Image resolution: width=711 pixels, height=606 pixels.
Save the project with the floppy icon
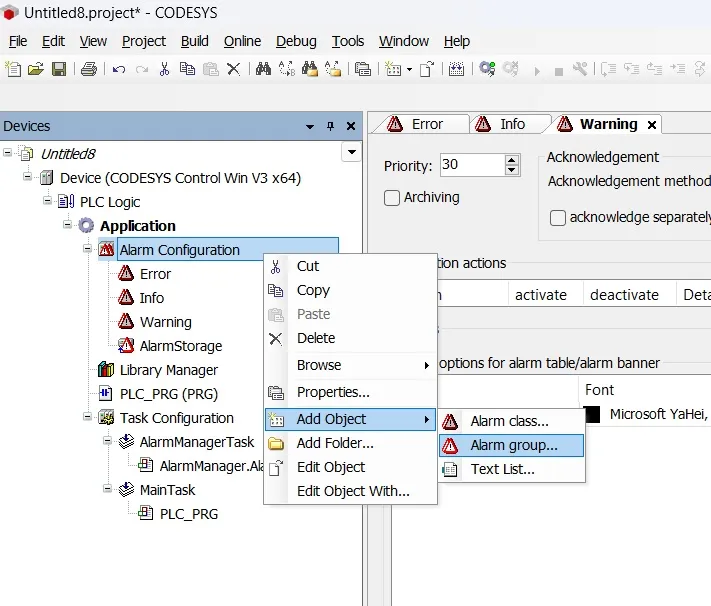pyautogui.click(x=59, y=69)
